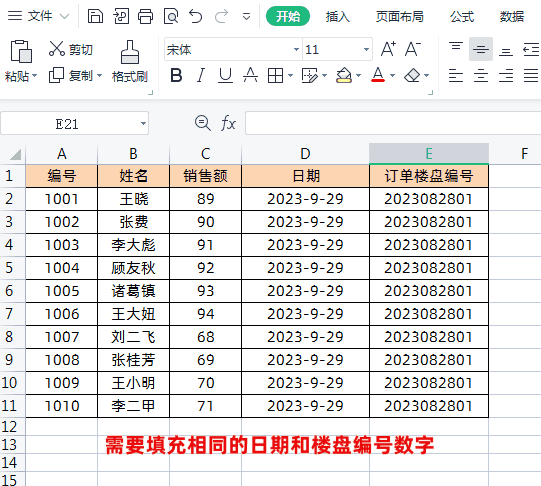Decrease font size with A- icon
The height and width of the screenshot is (486, 541).
(413, 49)
